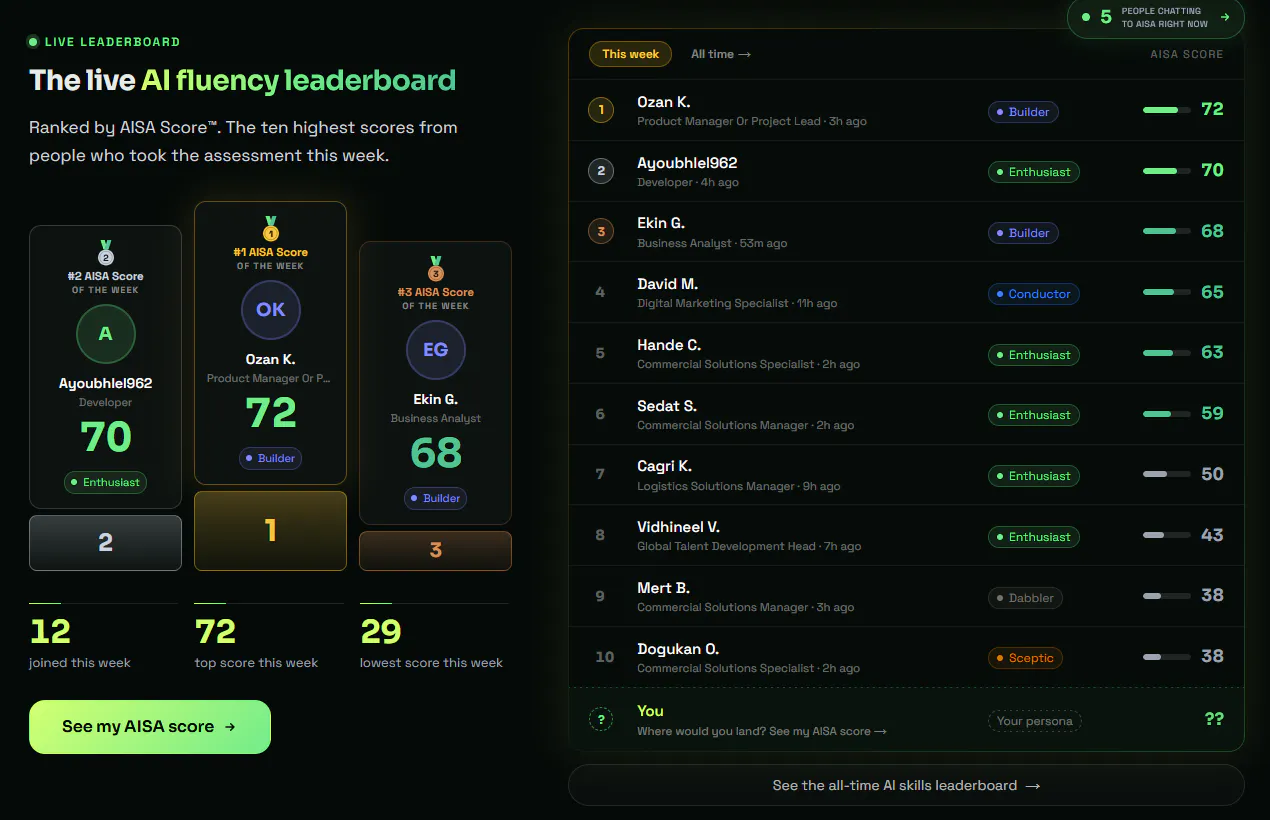Click the Dabbler tag in Mert B.'s row
This screenshot has width=1270, height=820.
(x=1025, y=598)
